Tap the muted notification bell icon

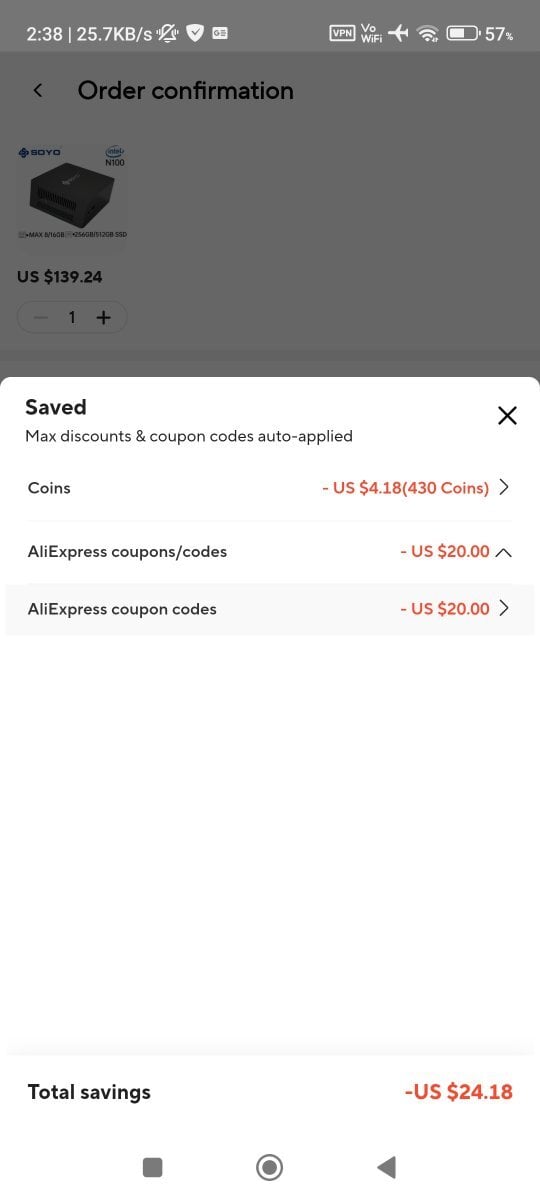[169, 34]
